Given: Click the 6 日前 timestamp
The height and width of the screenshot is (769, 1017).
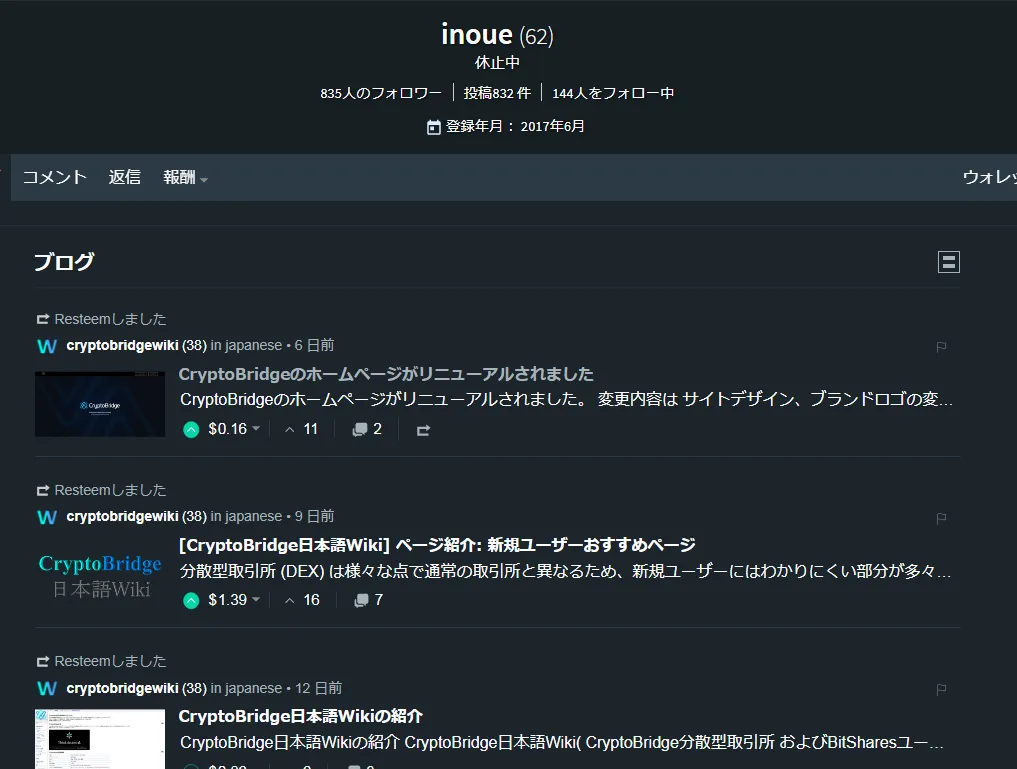Looking at the screenshot, I should pos(315,346).
